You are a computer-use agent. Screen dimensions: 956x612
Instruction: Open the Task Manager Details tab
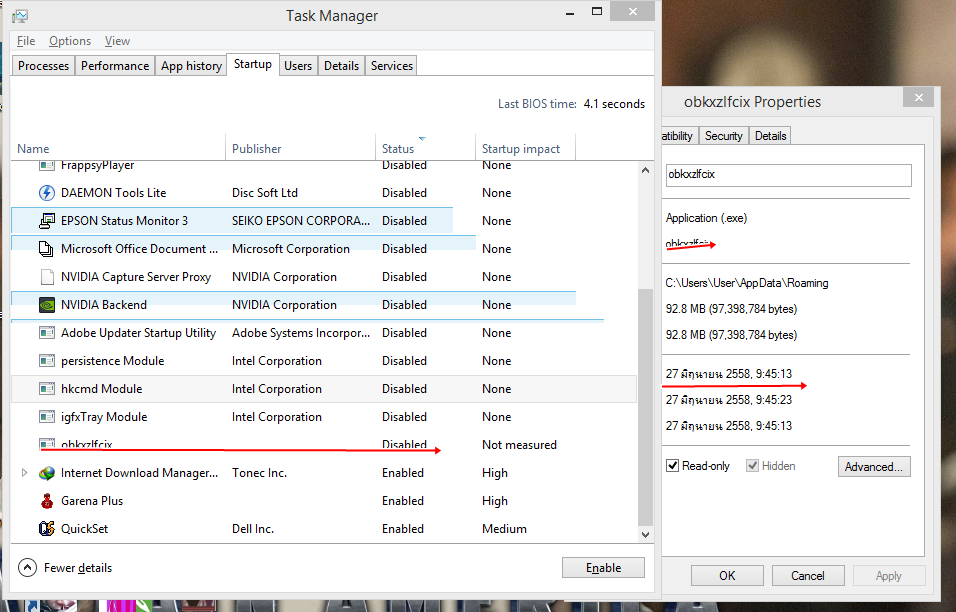tap(341, 66)
